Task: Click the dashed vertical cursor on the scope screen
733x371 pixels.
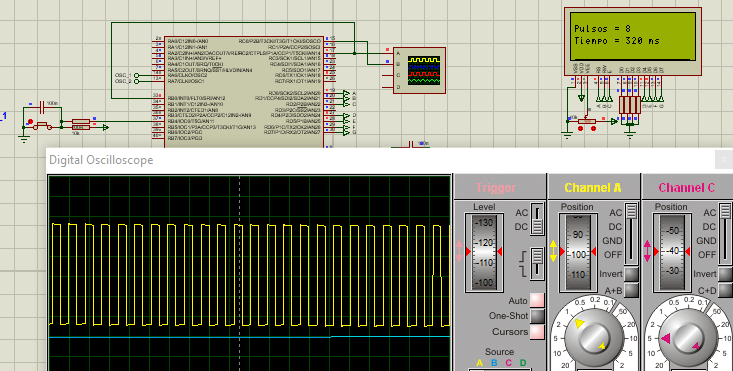Action: tap(240, 273)
